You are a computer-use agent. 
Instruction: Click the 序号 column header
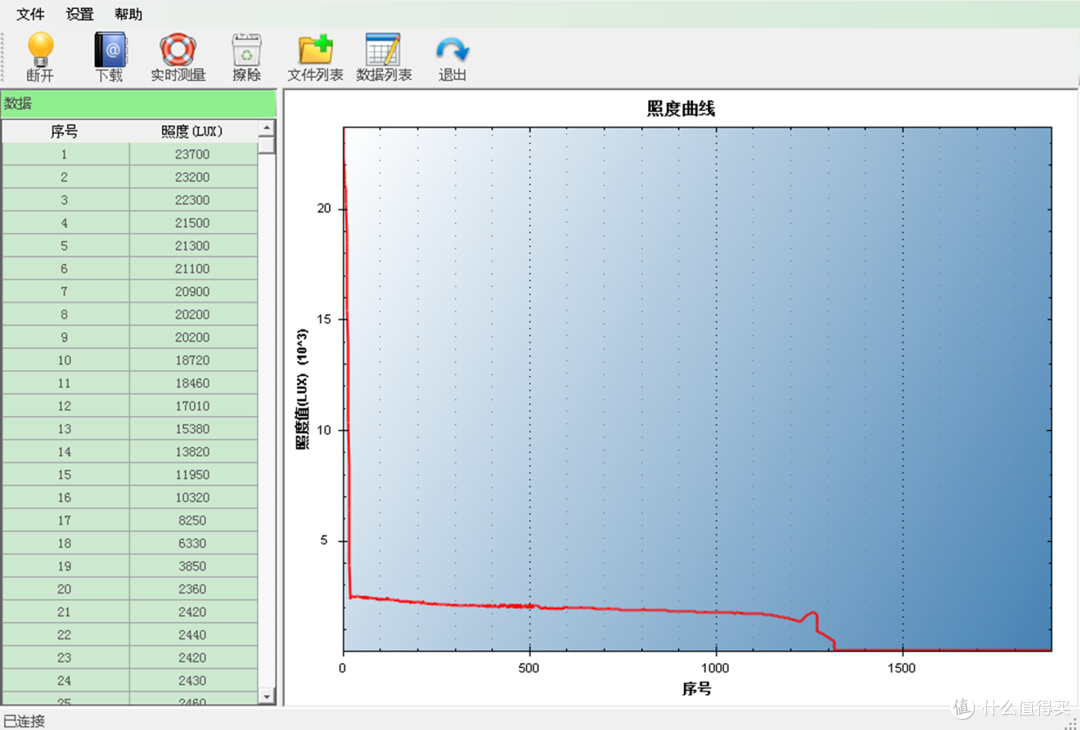coord(65,131)
